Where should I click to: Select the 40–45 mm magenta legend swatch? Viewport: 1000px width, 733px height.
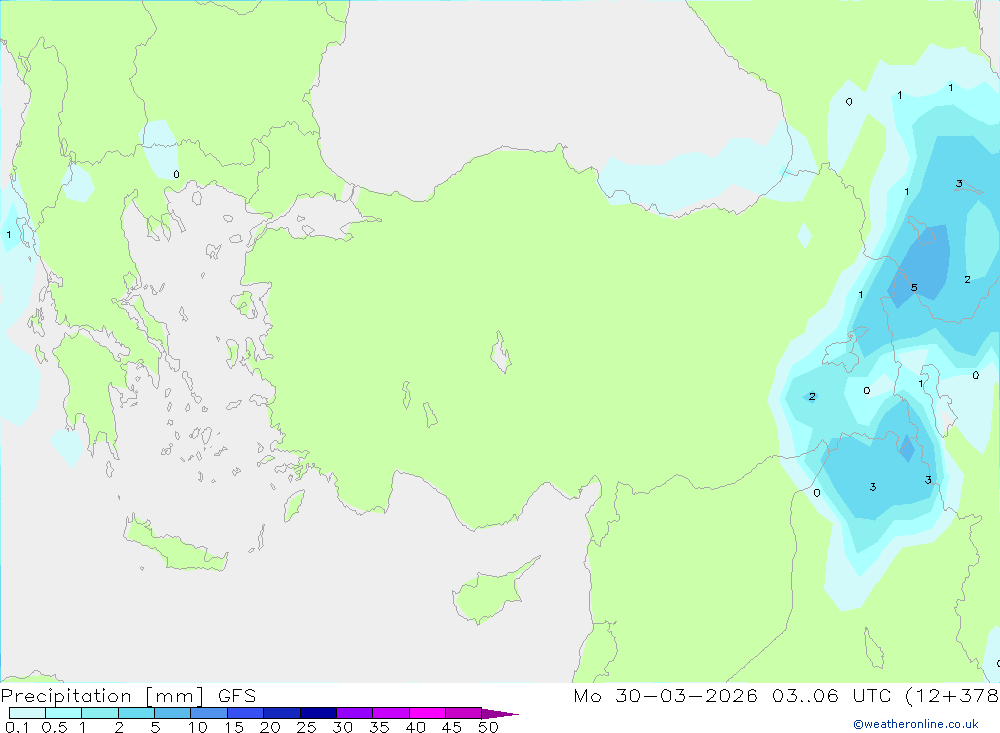click(x=427, y=713)
